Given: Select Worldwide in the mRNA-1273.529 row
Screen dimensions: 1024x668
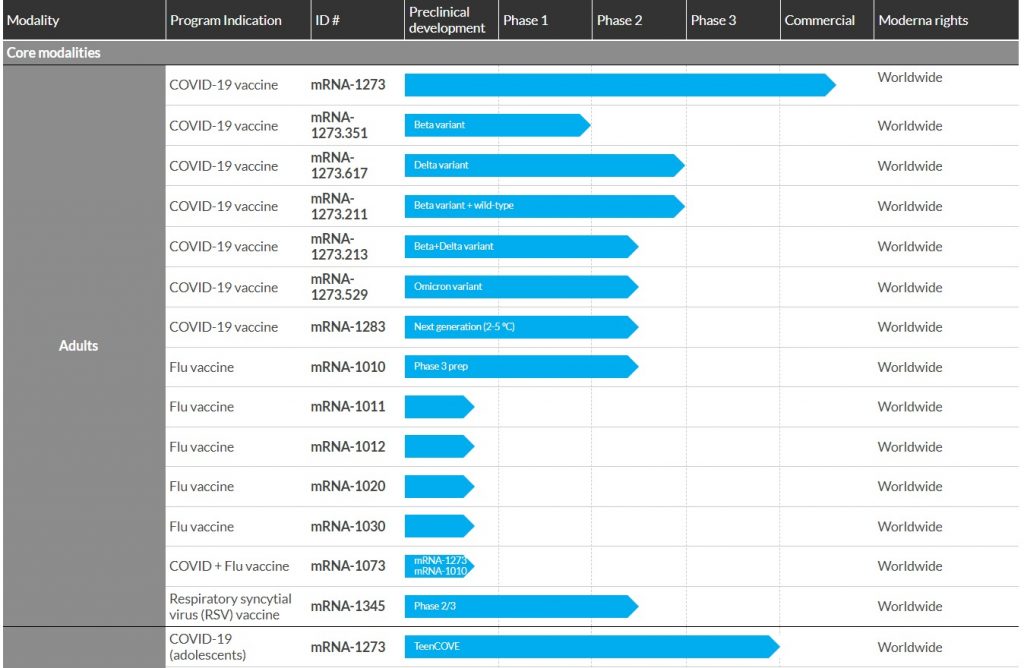Looking at the screenshot, I should 910,287.
